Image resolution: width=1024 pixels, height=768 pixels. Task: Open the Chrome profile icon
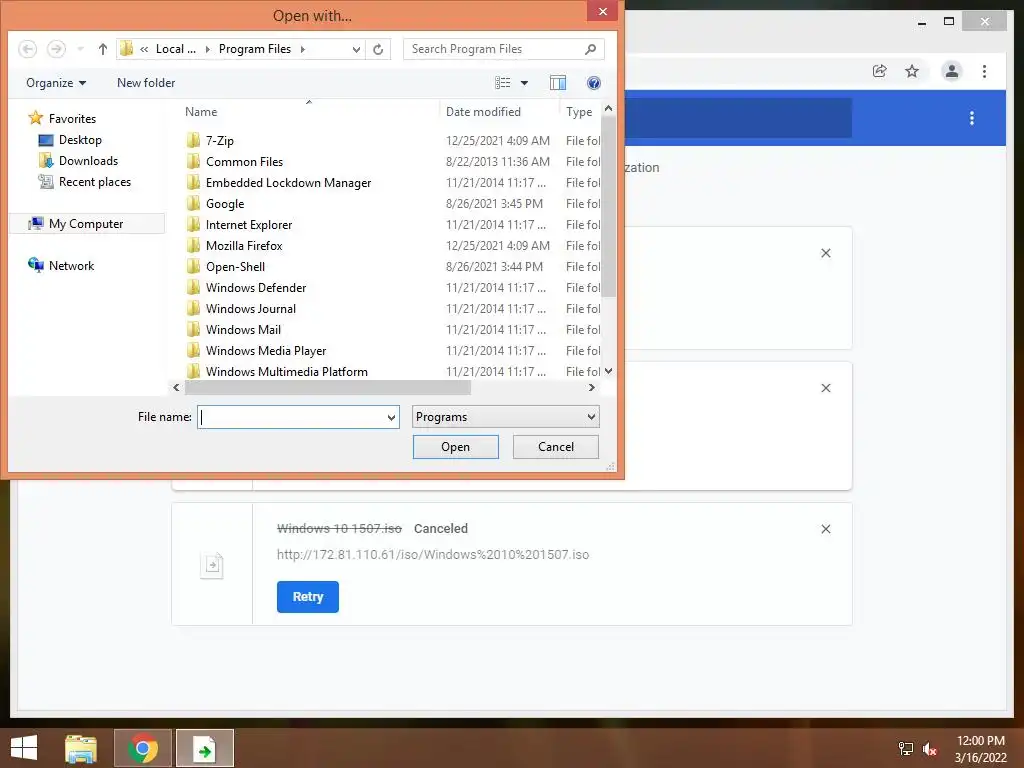[952, 71]
